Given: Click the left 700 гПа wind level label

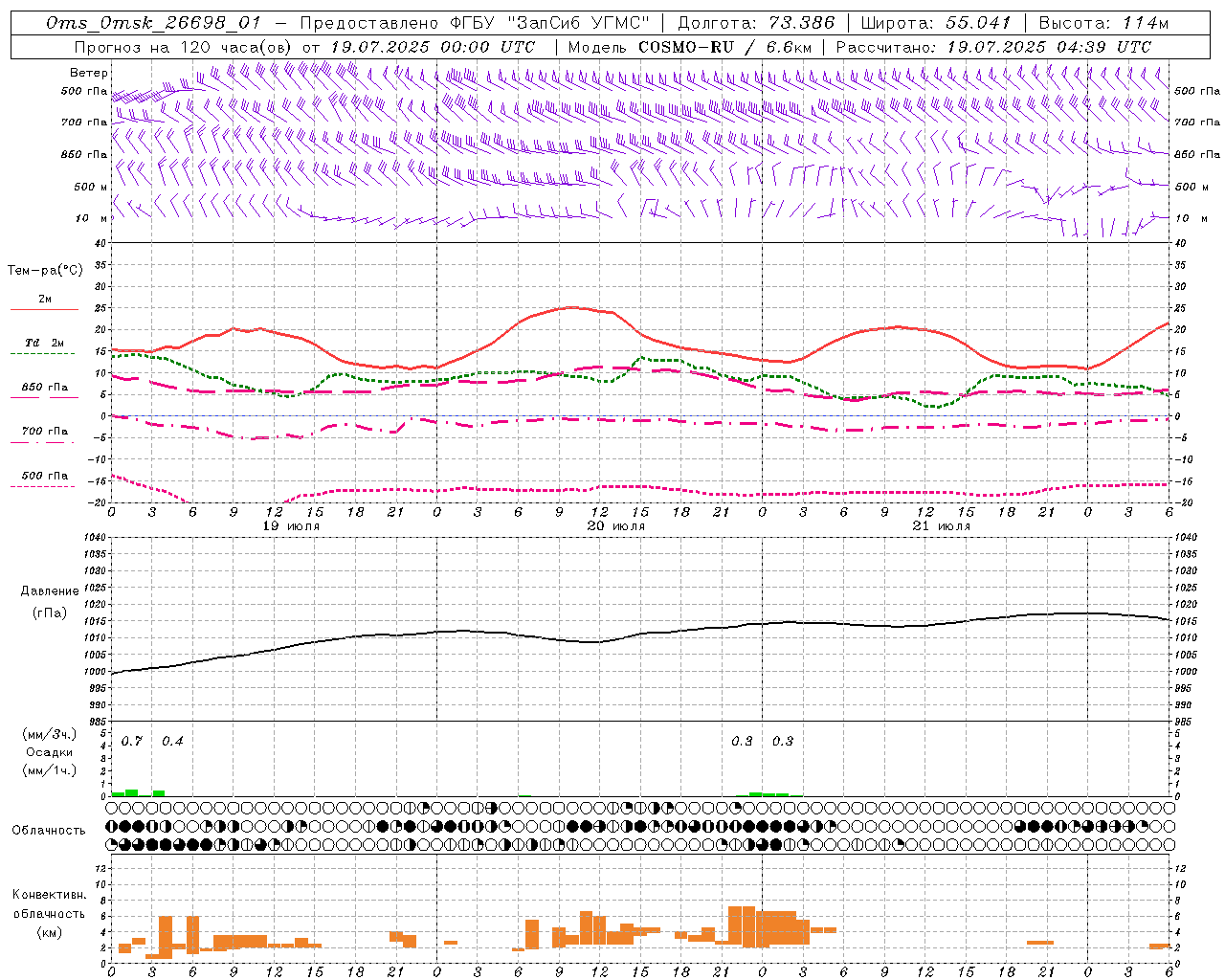Looking at the screenshot, I should 84,122.
